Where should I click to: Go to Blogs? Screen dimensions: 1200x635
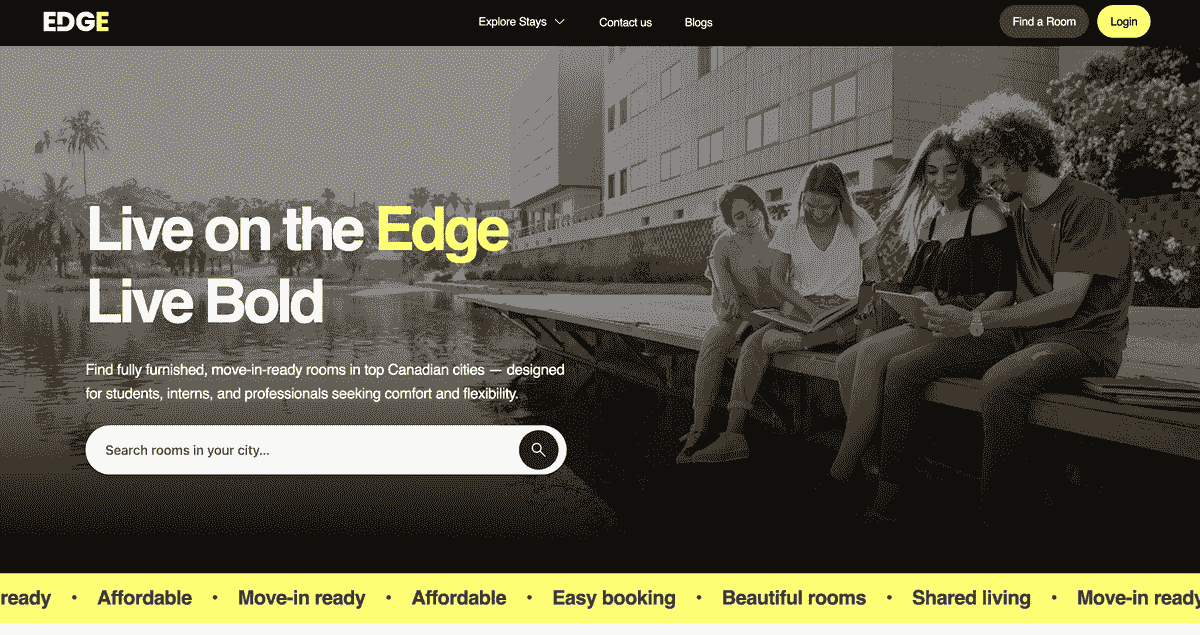(x=698, y=22)
